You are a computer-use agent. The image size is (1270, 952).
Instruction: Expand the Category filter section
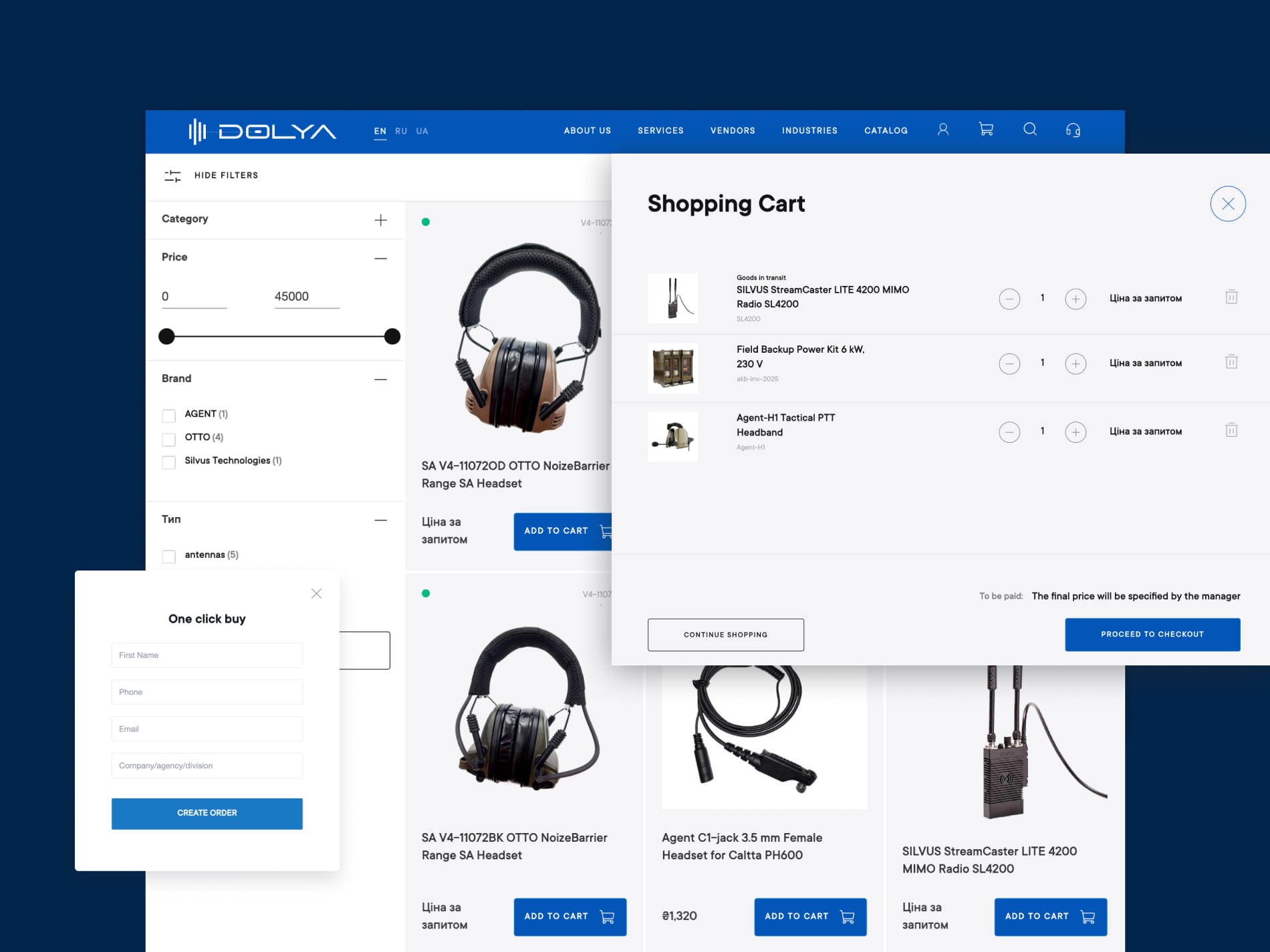380,220
